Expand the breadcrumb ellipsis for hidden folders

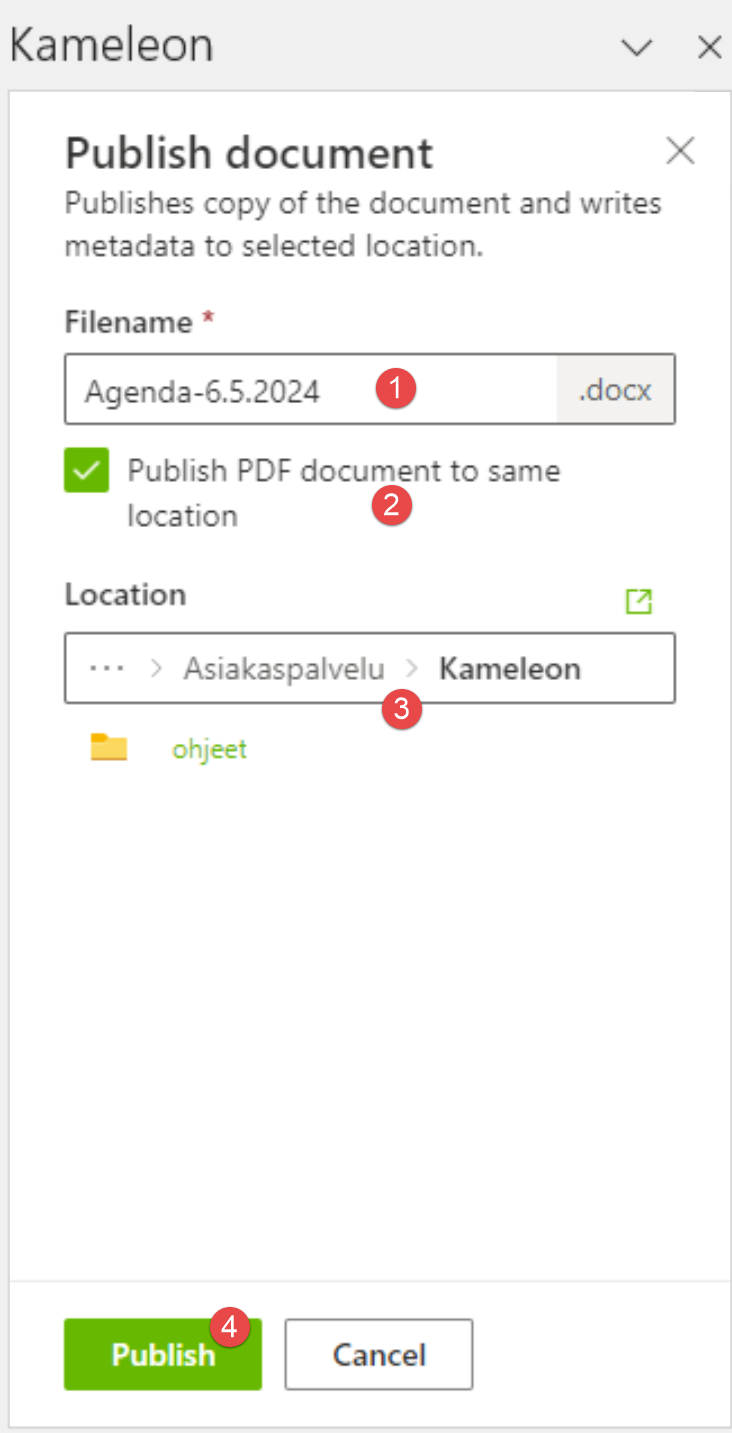click(x=106, y=668)
